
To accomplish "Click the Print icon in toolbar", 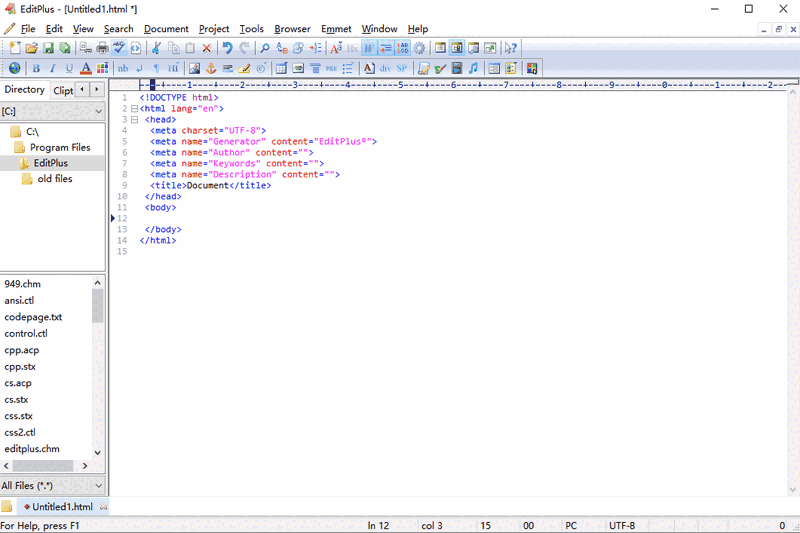I will (x=102, y=48).
